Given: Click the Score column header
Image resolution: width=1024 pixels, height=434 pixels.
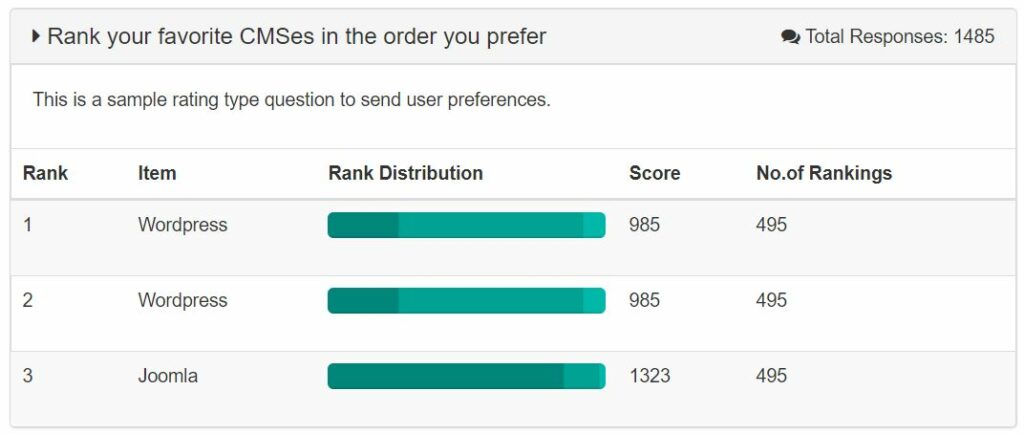Looking at the screenshot, I should pyautogui.click(x=654, y=173).
